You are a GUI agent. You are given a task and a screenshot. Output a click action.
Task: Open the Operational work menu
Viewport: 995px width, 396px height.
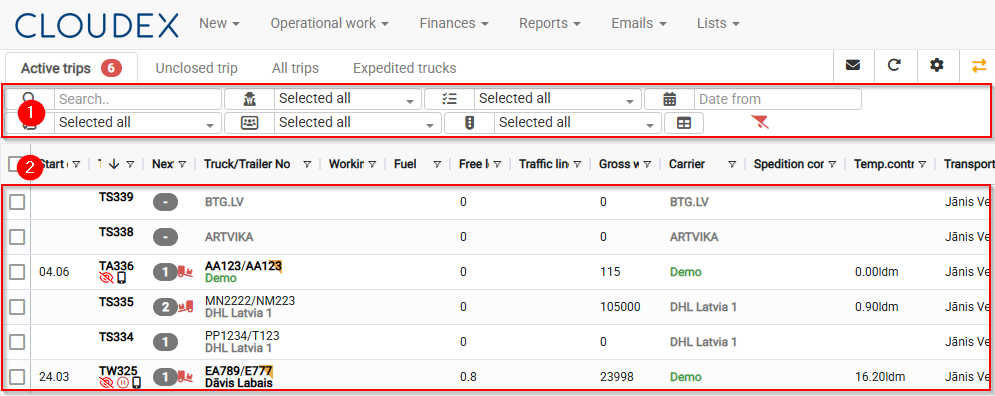[329, 23]
